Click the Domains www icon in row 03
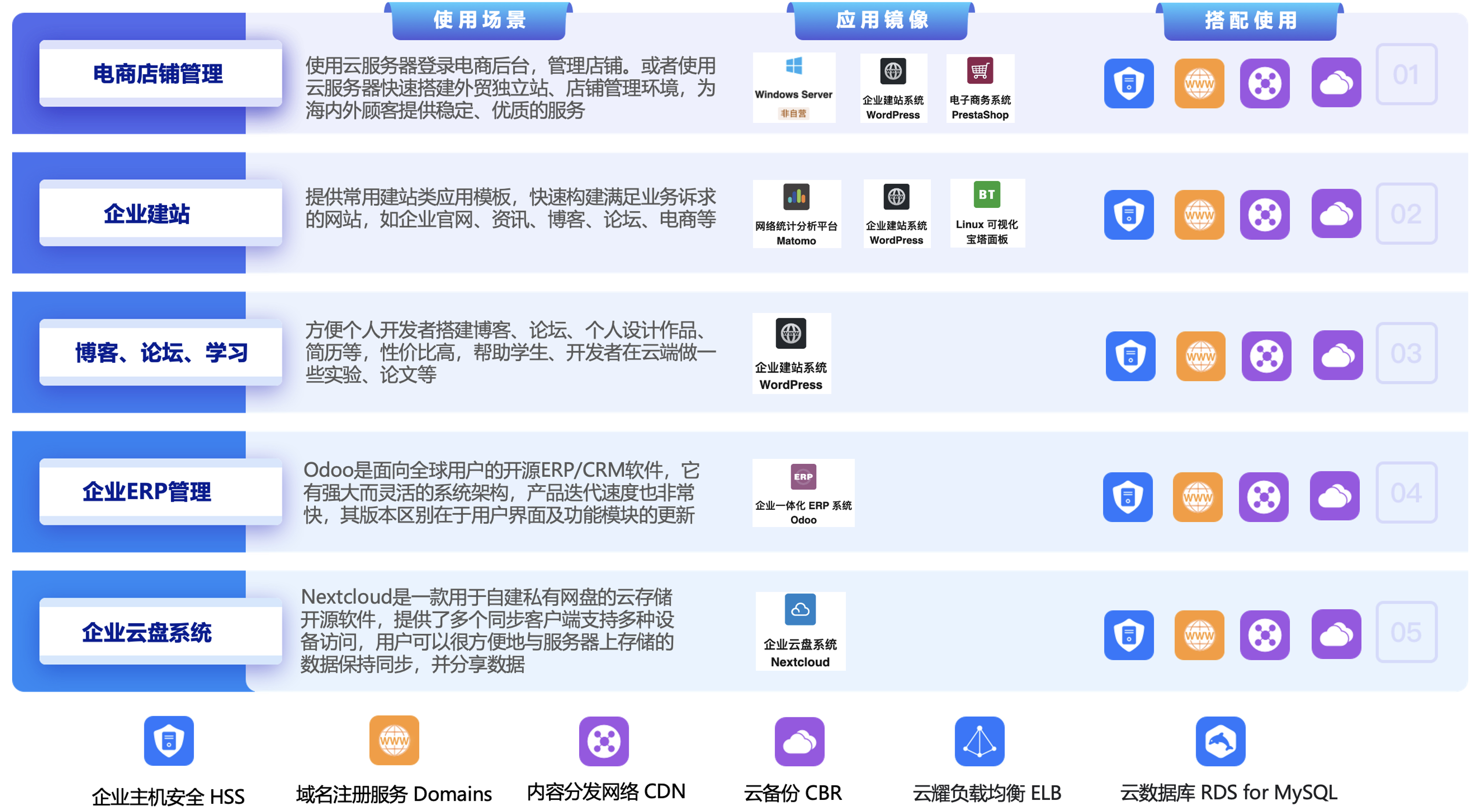 click(x=1201, y=356)
